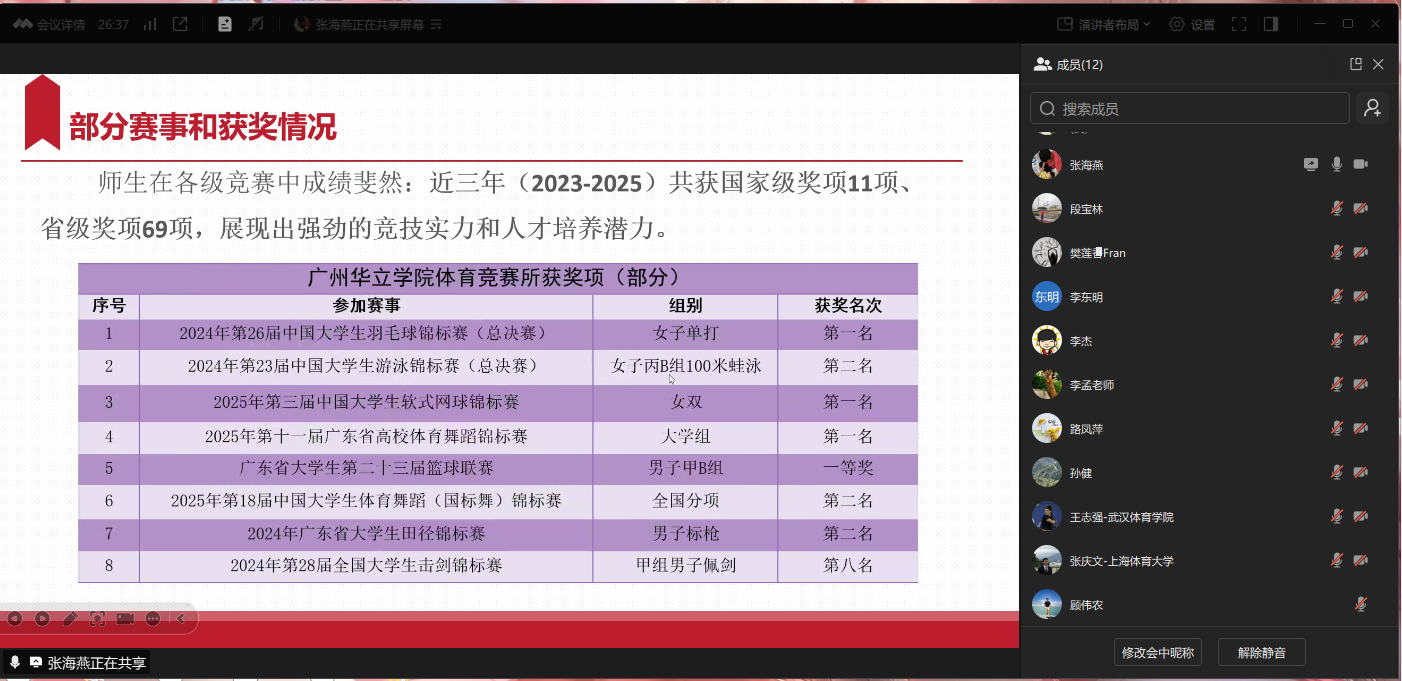Click 樊莲 Fran's muted microphone icon
Image resolution: width=1402 pixels, height=681 pixels.
click(1337, 252)
